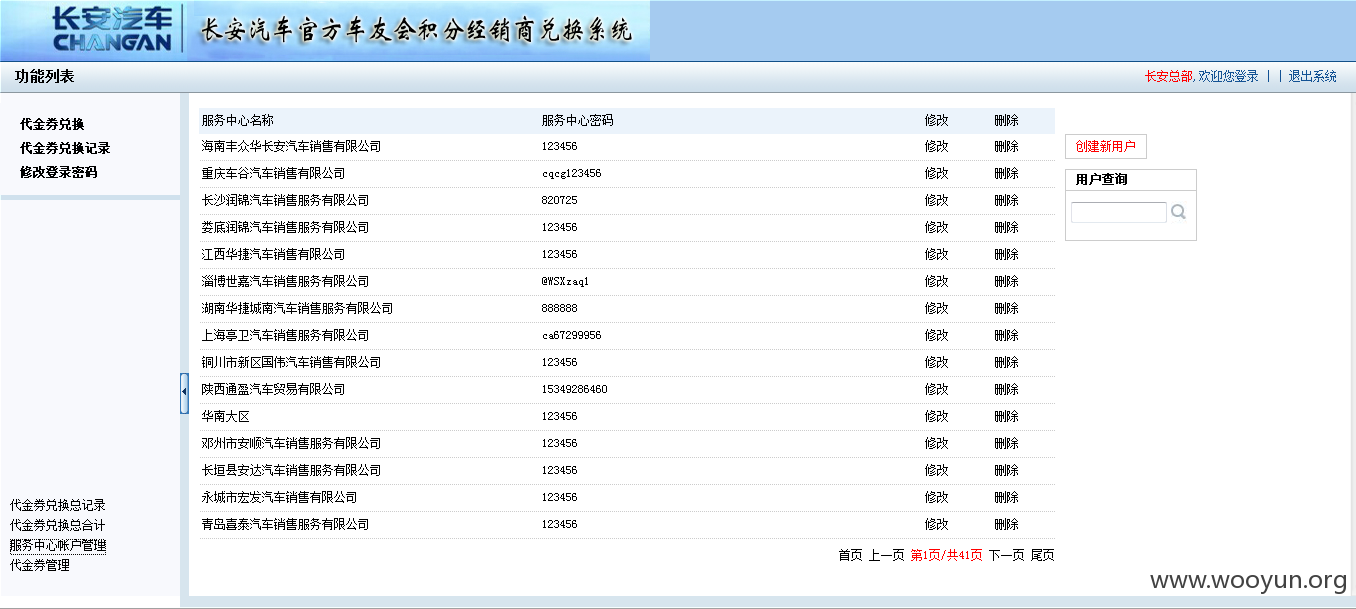Go to 下一页 in pagination
The image size is (1356, 609).
[1006, 555]
